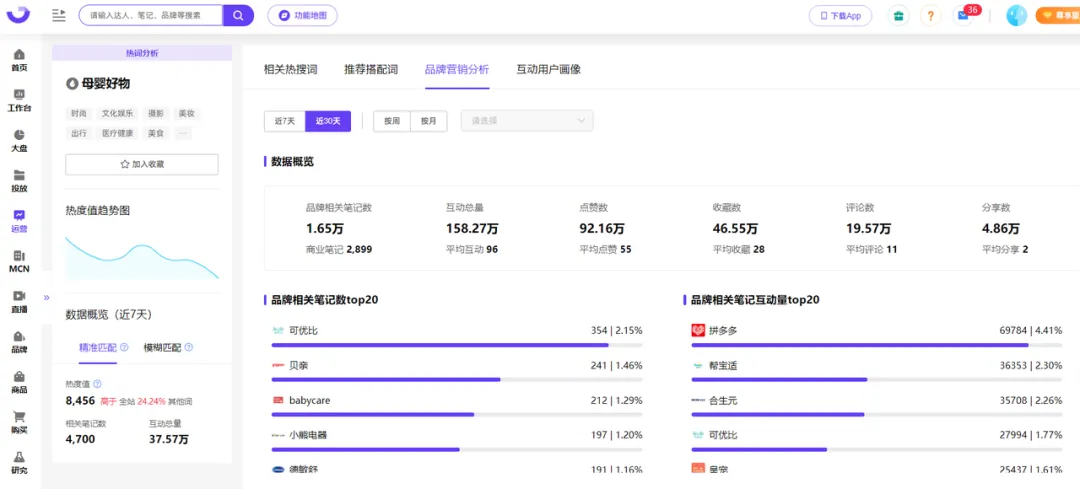Click the 贝亲 note count progress bar
This screenshot has height=489, width=1080.
click(457, 379)
